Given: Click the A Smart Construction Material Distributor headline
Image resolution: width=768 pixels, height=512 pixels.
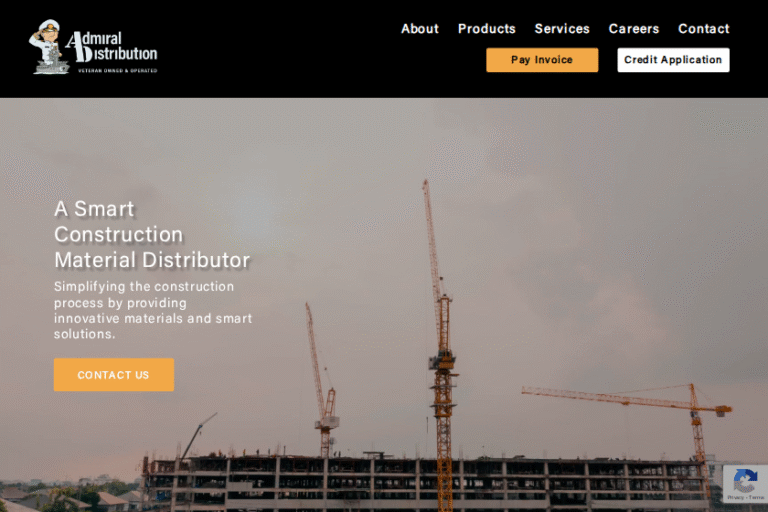Looking at the screenshot, I should point(152,234).
